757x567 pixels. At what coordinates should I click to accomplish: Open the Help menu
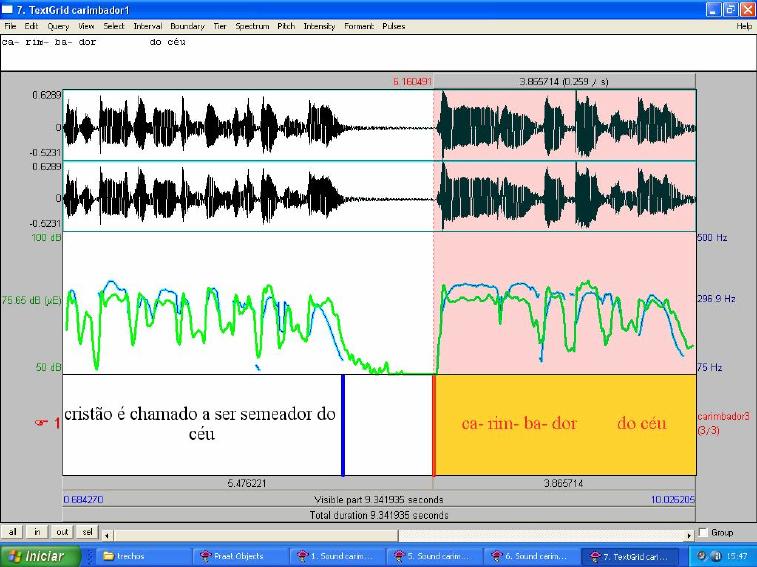(x=744, y=26)
